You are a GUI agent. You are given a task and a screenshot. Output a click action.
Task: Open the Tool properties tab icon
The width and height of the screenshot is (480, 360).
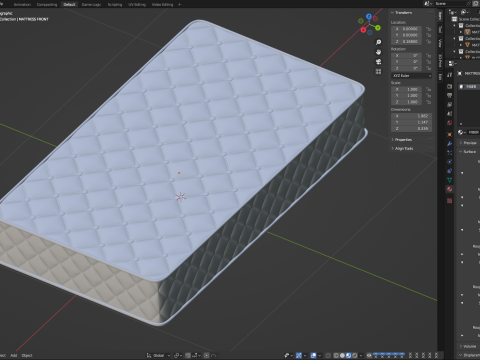(450, 75)
